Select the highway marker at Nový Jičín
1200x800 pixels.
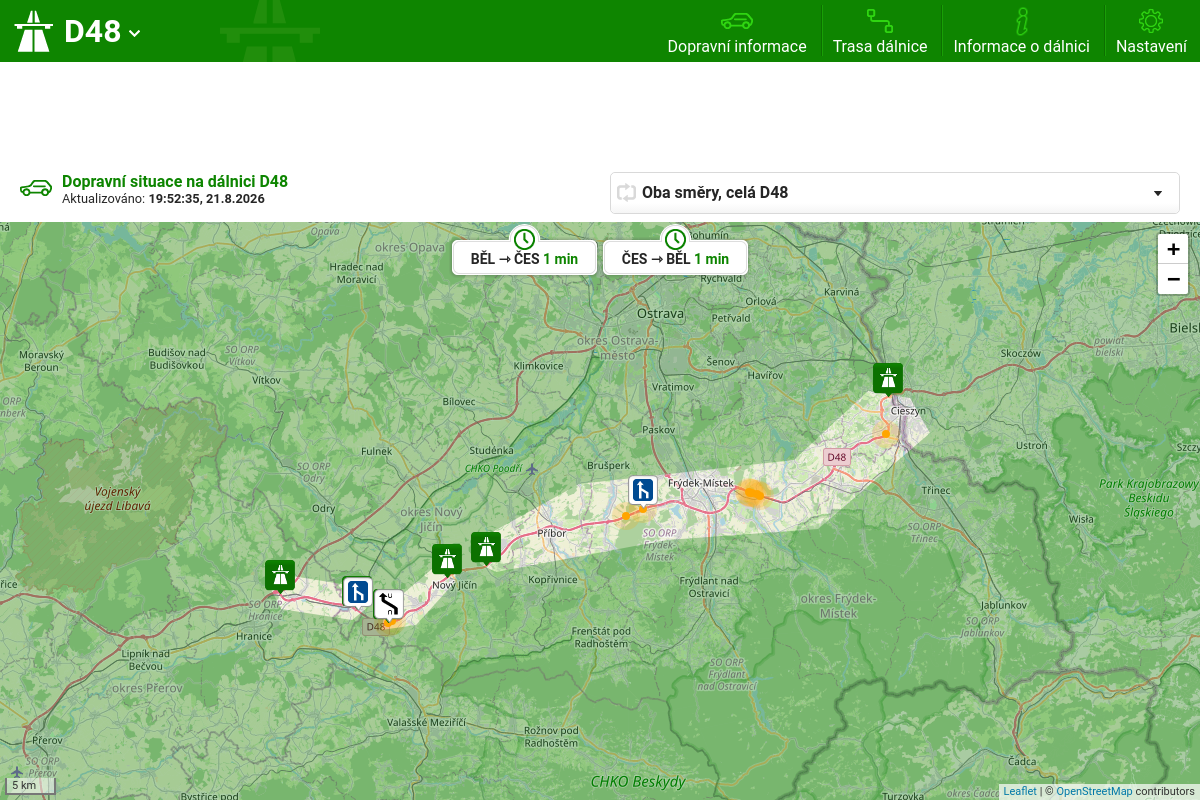pos(446,561)
